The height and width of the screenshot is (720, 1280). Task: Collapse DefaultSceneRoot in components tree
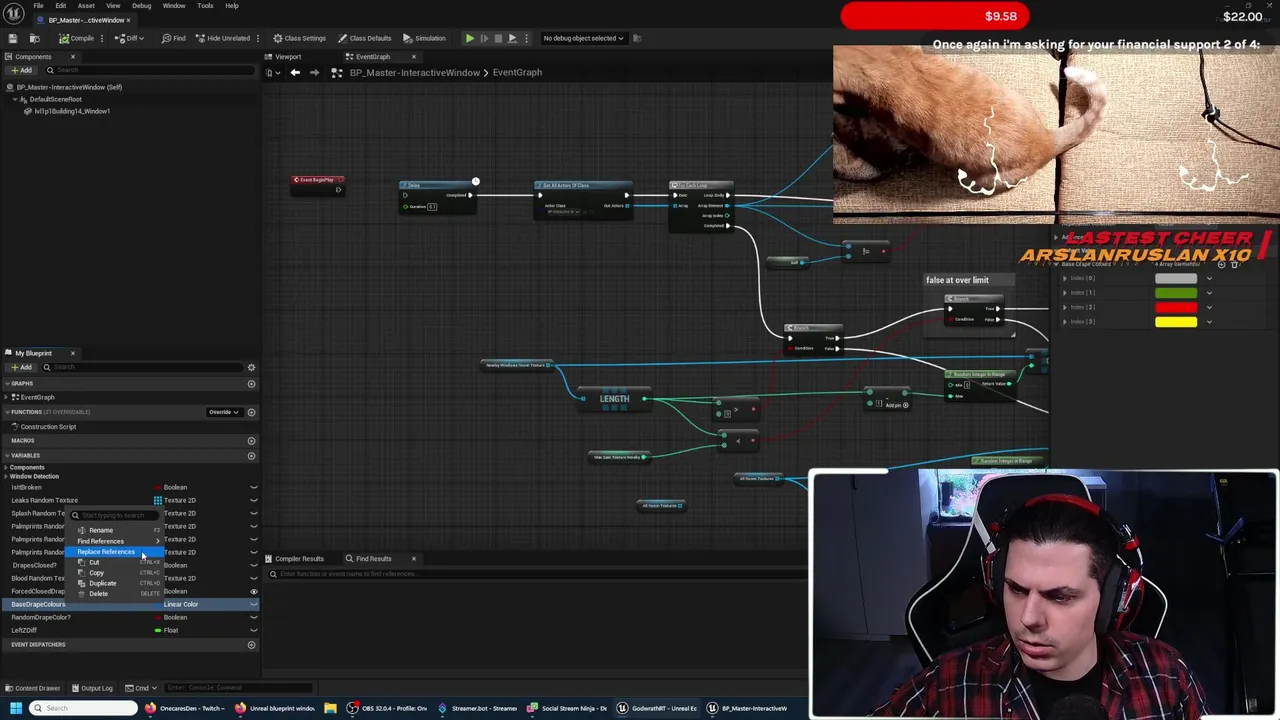coord(14,100)
